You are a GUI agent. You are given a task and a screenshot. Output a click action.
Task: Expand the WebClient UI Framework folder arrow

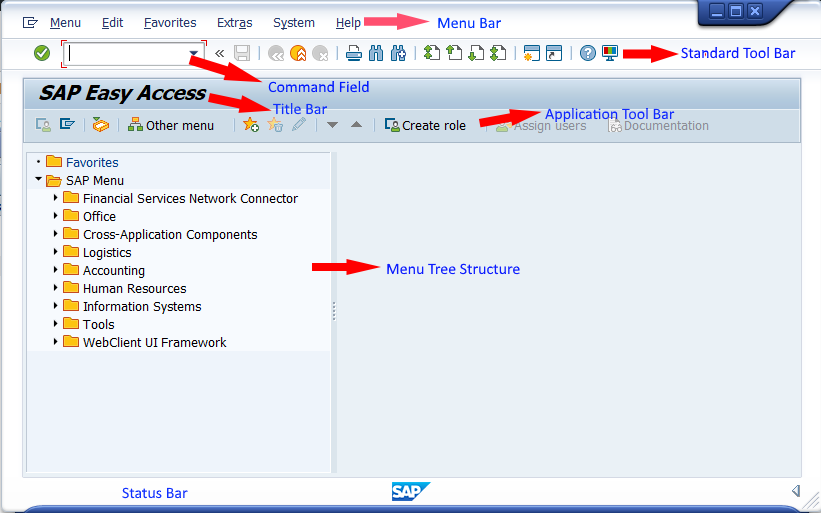[56, 341]
